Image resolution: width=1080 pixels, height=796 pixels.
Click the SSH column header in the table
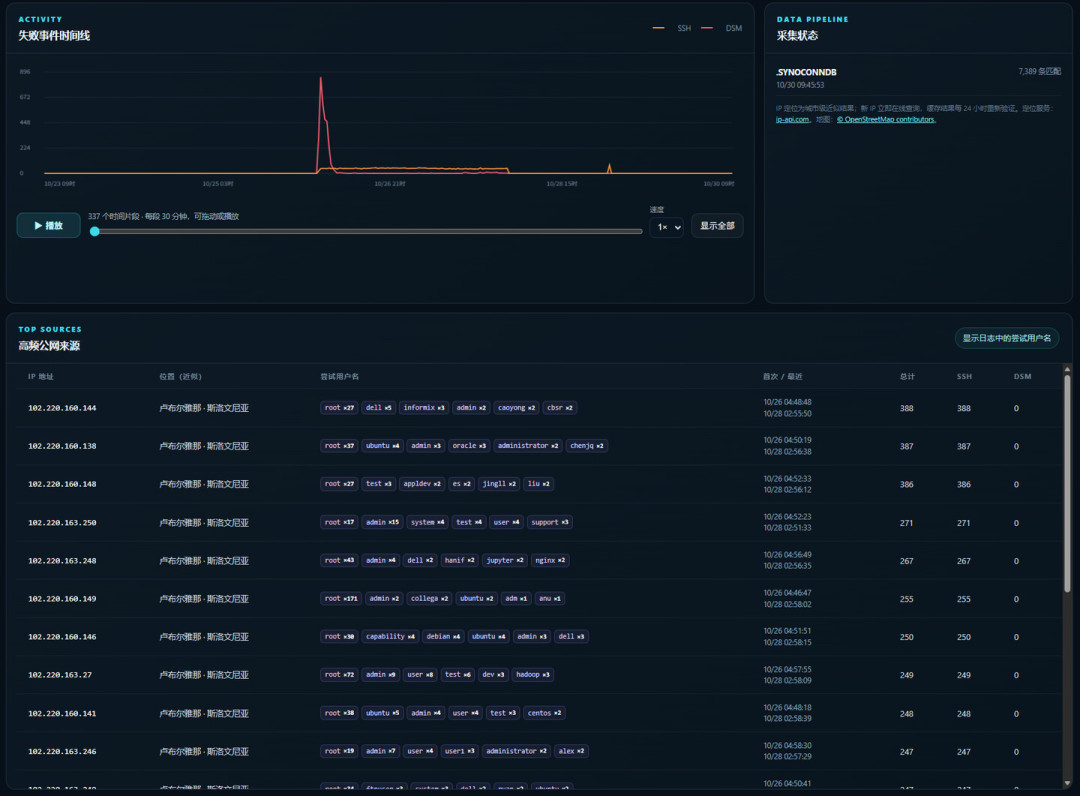pos(964,377)
